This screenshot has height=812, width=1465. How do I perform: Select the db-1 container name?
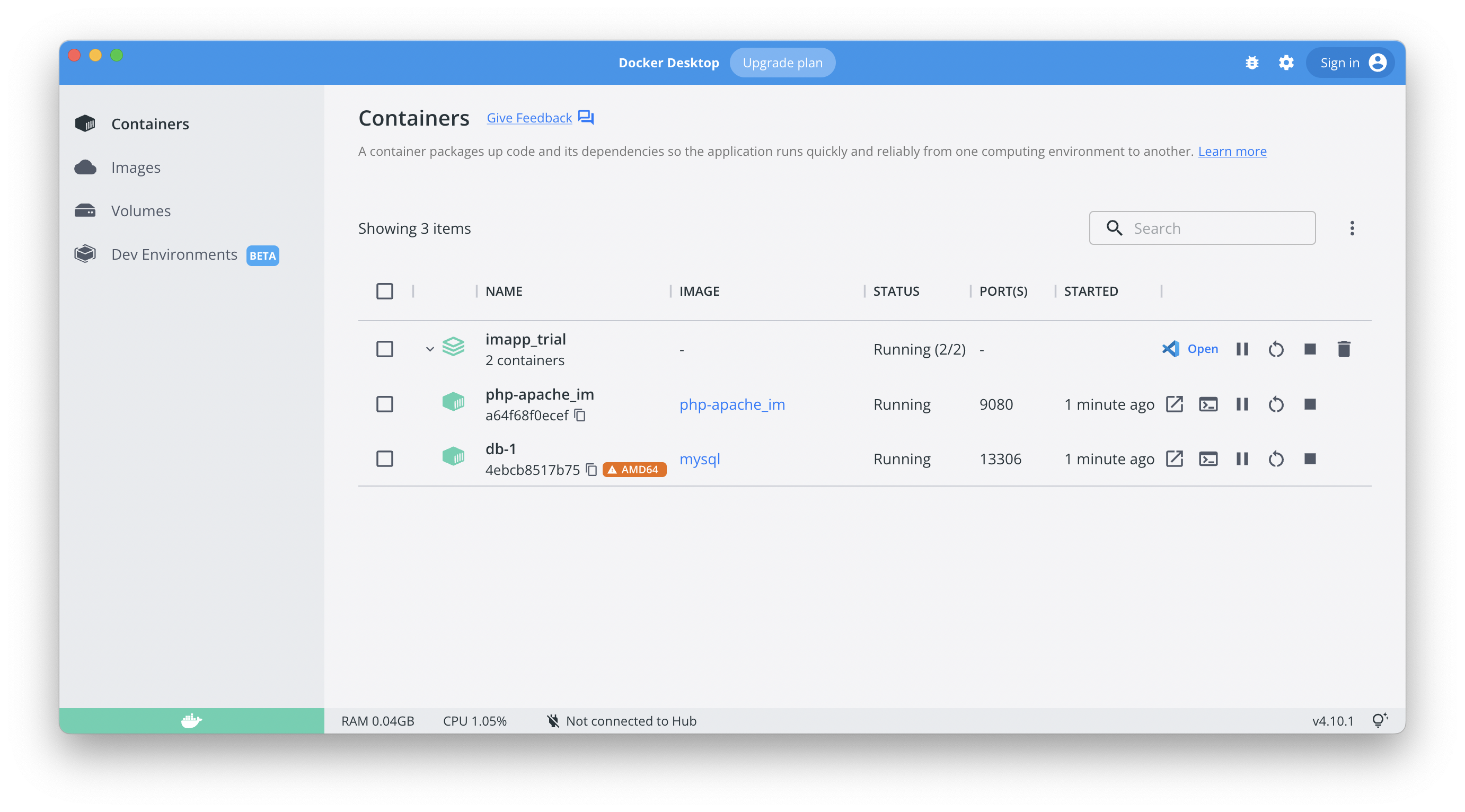[500, 448]
